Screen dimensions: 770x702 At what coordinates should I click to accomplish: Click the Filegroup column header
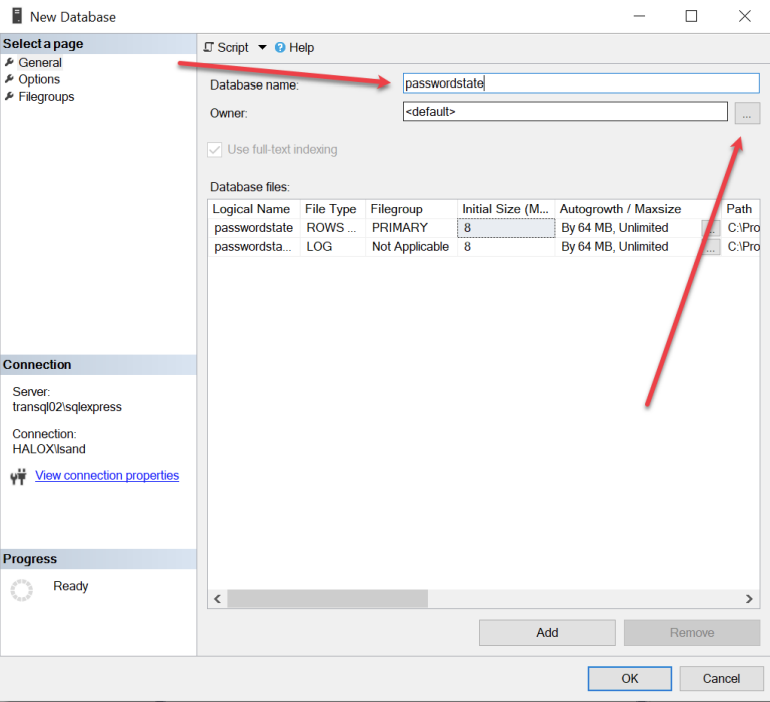click(411, 209)
